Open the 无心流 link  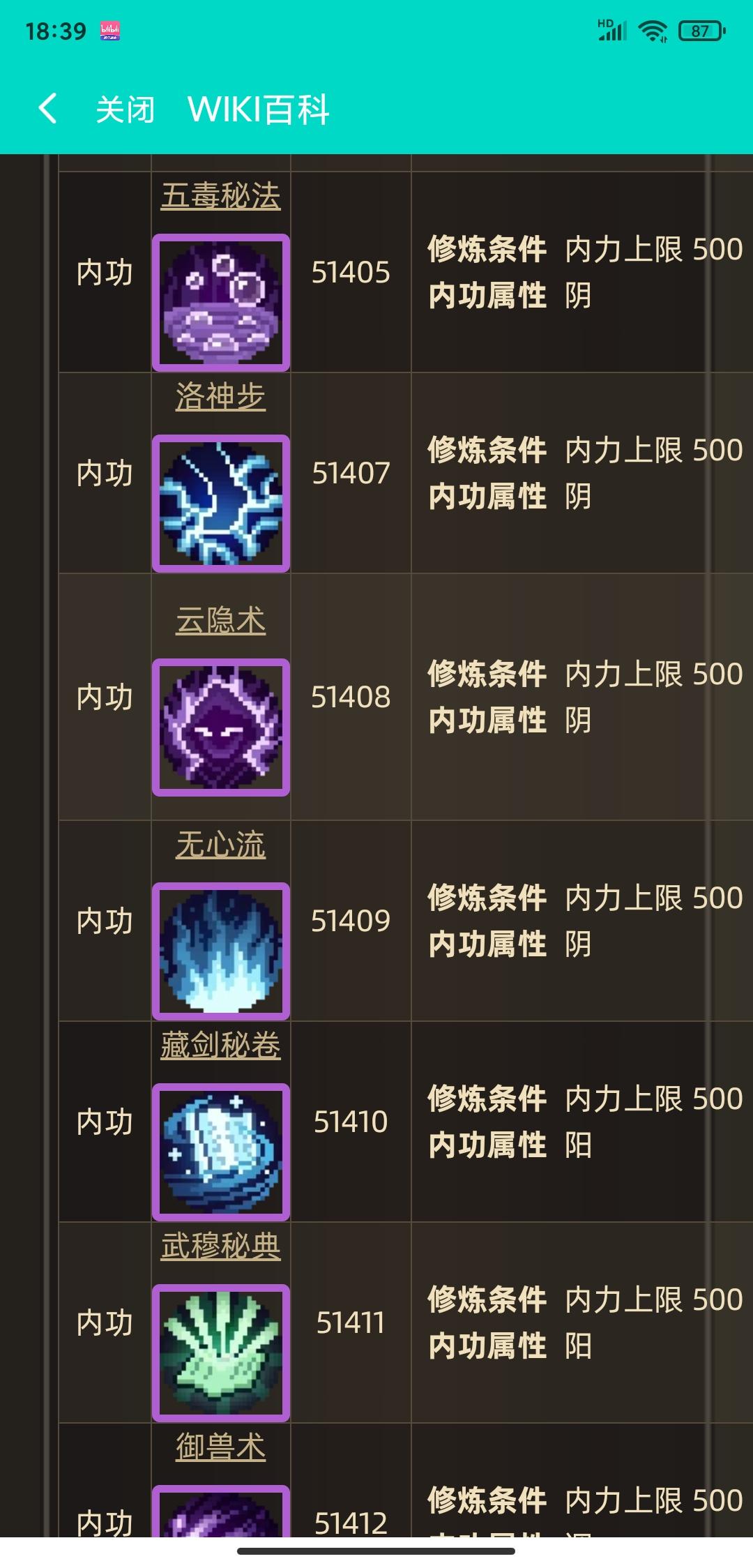click(221, 845)
